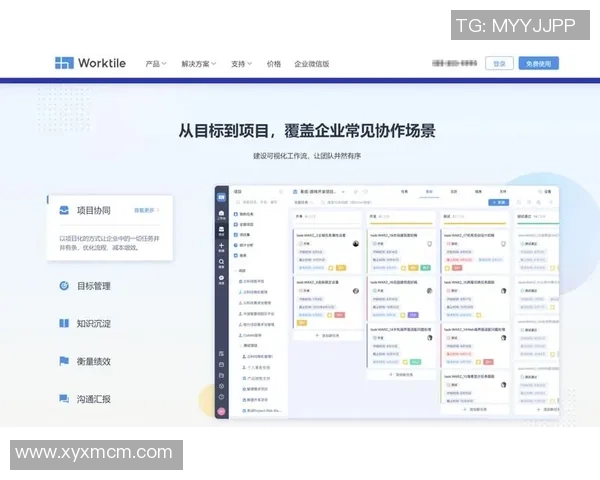This screenshot has height=480, width=600.
Task: Click the project list search field
Action: [x=256, y=202]
